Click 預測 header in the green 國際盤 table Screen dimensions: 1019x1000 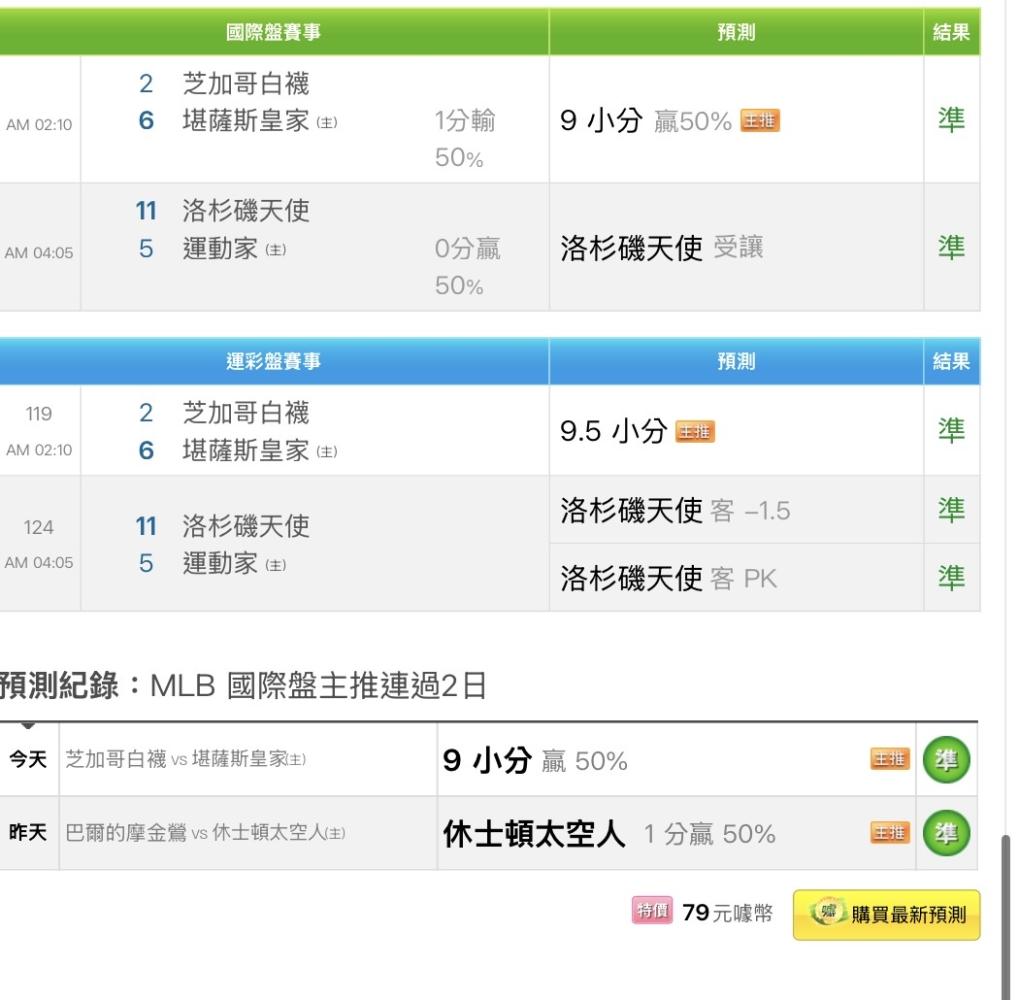click(736, 32)
